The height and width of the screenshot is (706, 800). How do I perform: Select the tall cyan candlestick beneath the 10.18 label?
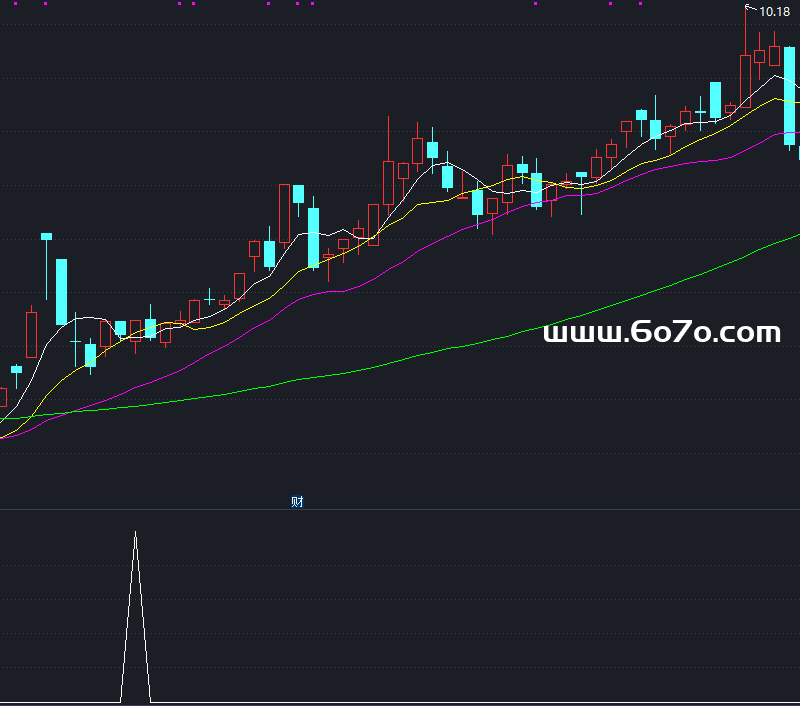pos(789,95)
